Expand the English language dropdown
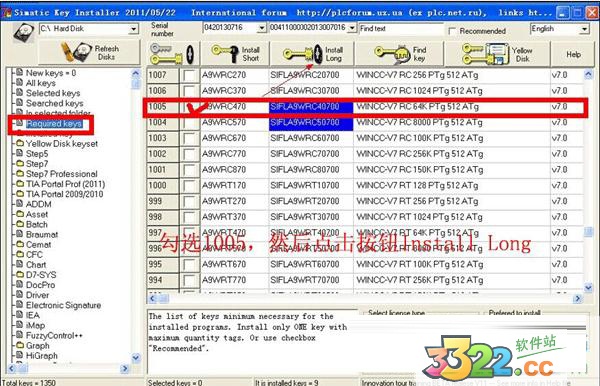 coord(584,29)
